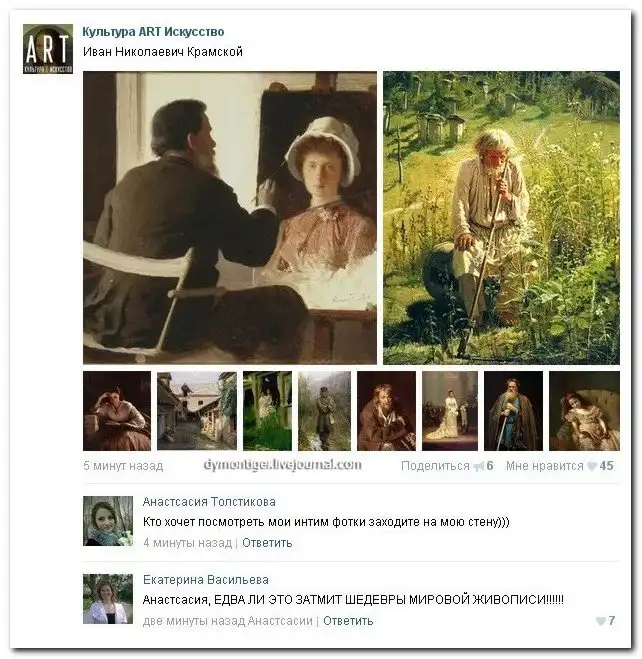Reply to Ekaterina's comment via Ответить
The image size is (642, 659).
click(x=348, y=621)
